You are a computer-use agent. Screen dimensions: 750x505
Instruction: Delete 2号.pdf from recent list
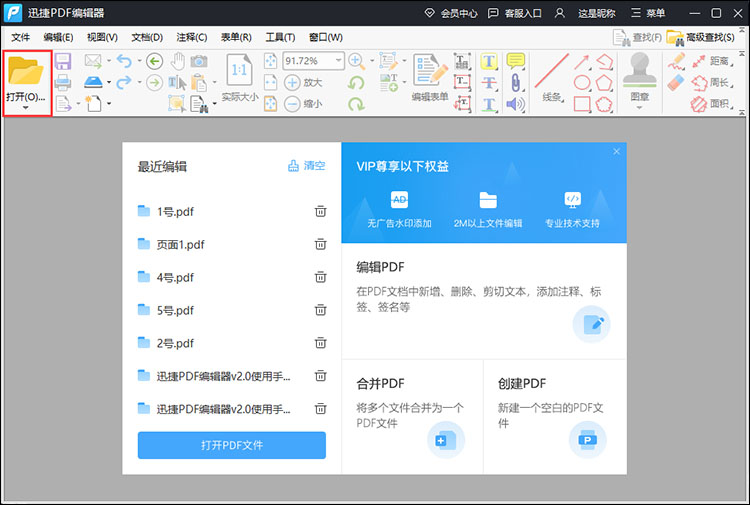320,343
